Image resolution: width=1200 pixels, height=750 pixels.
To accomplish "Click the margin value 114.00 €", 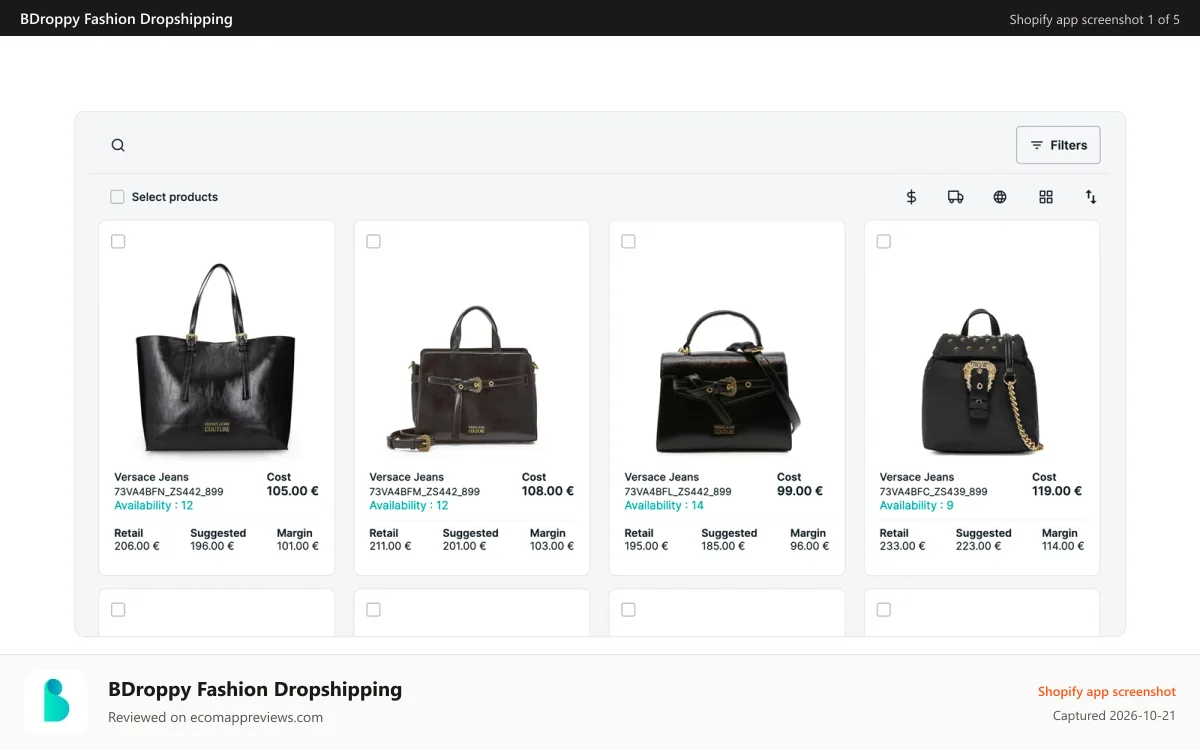I will 1063,546.
